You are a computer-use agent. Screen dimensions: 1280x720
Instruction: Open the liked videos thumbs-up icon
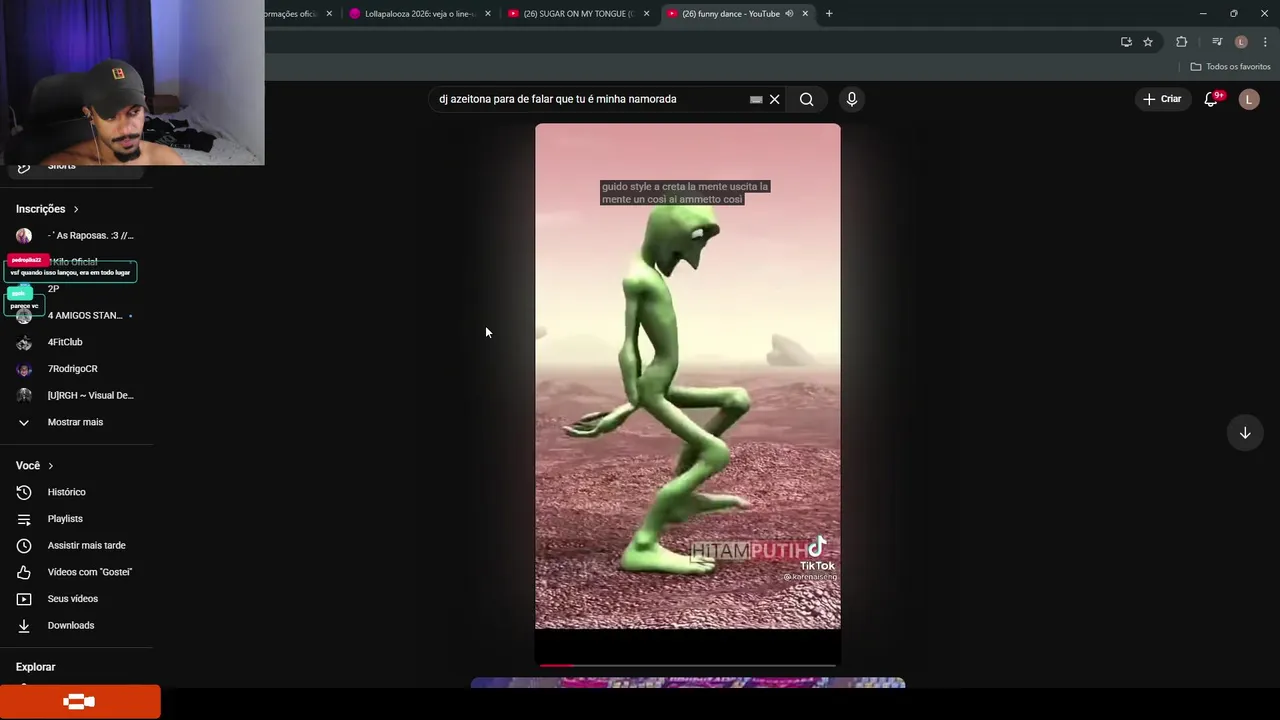pos(24,572)
